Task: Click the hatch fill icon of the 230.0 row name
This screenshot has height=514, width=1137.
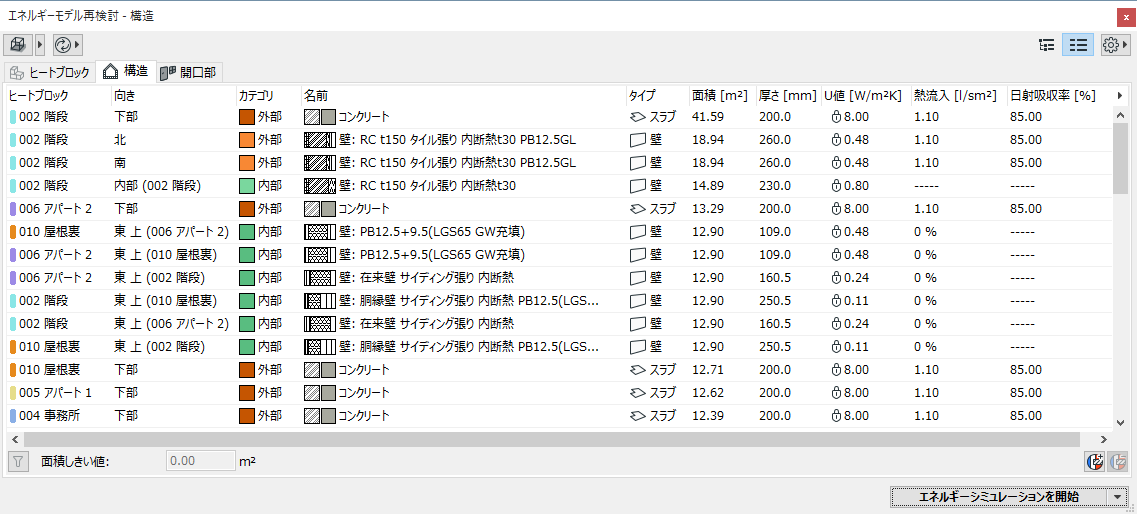Action: pyautogui.click(x=320, y=186)
